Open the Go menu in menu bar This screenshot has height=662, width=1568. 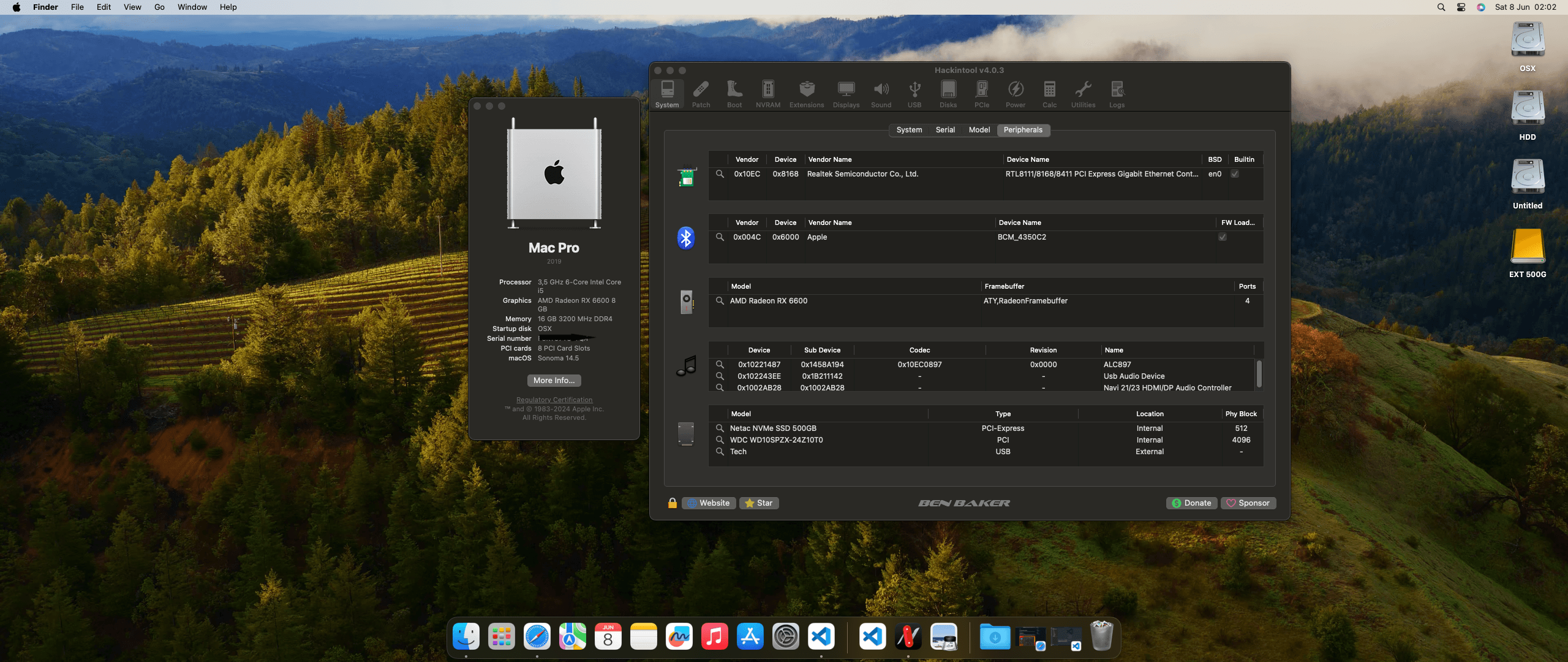[159, 7]
